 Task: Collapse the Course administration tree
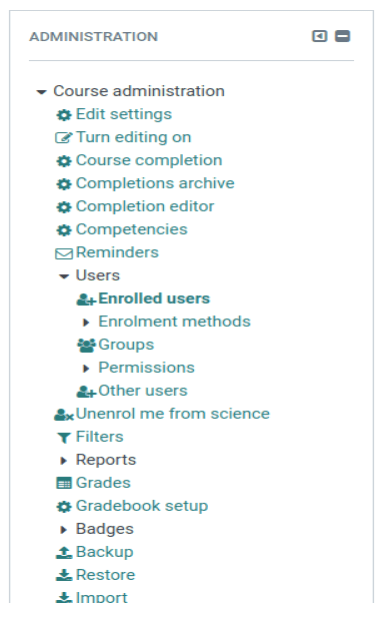41,92
